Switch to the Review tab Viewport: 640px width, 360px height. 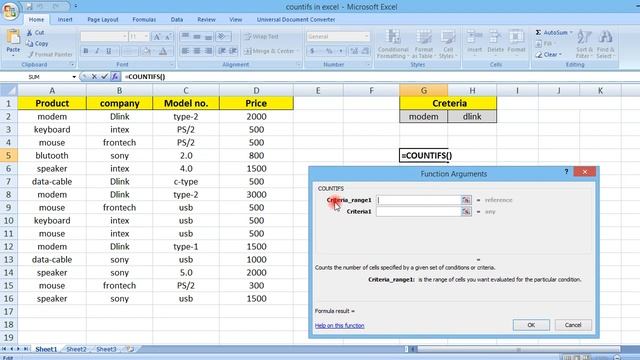(207, 19)
